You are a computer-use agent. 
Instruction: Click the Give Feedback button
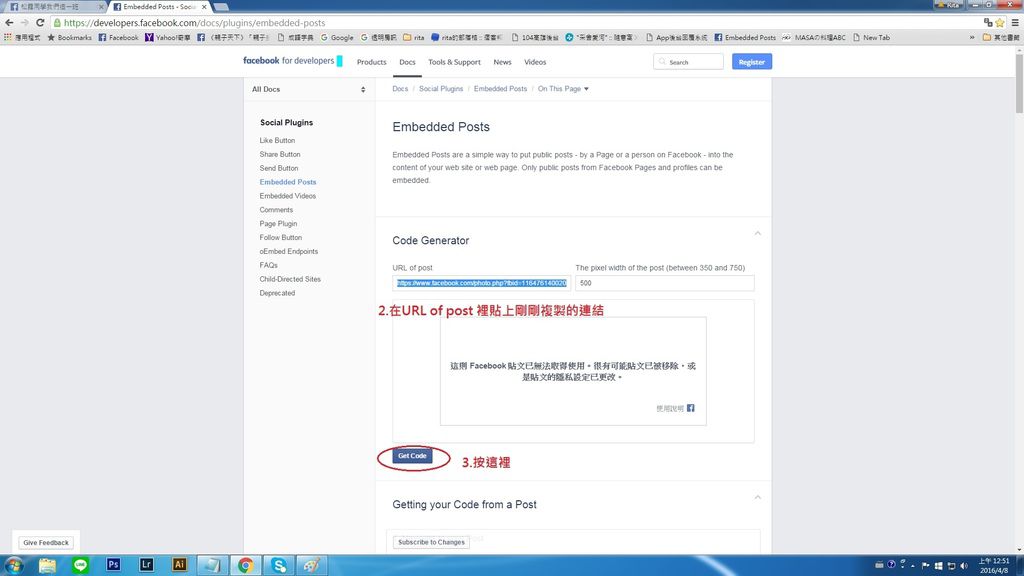tap(46, 543)
